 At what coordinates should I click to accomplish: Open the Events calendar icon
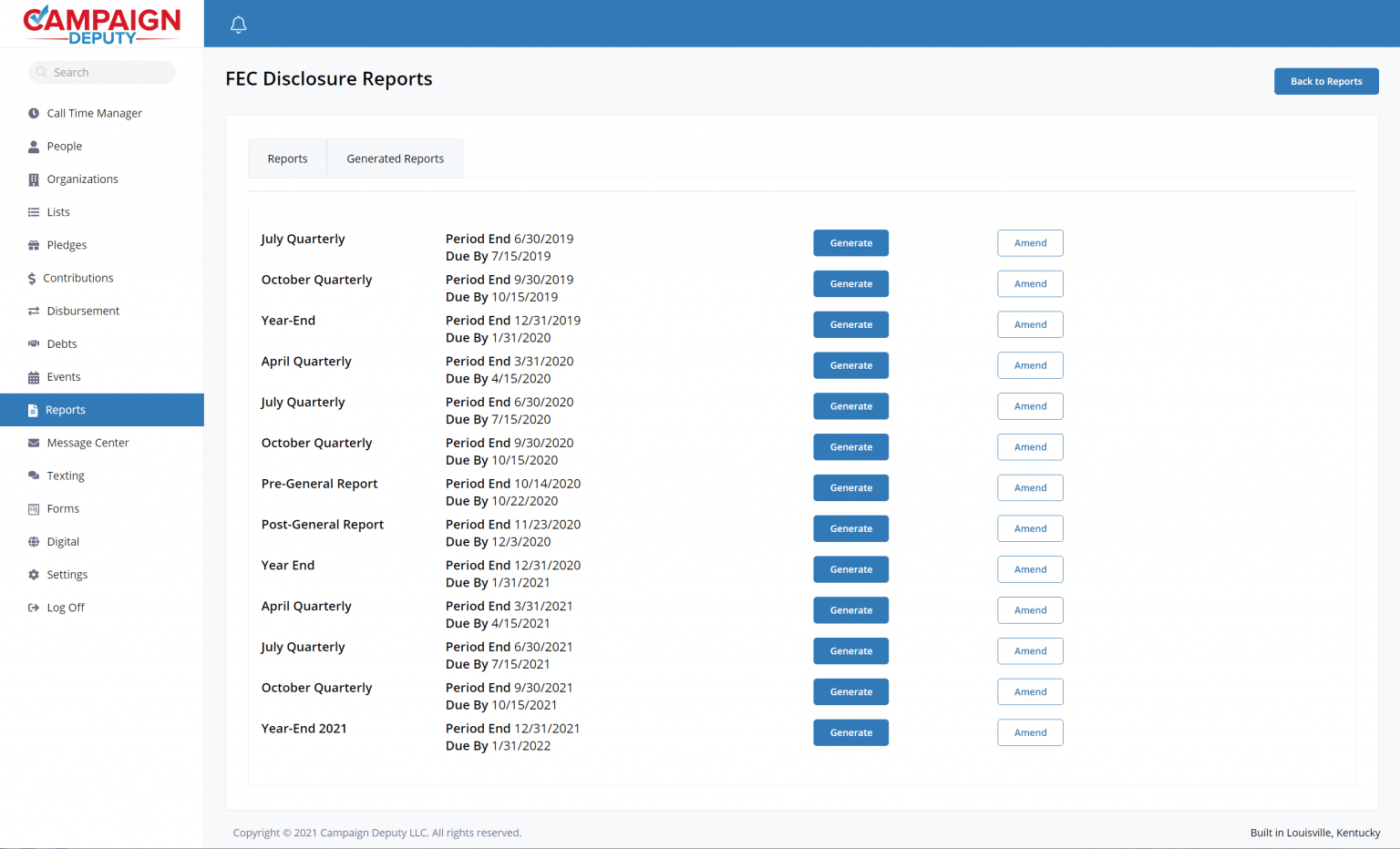[x=34, y=377]
